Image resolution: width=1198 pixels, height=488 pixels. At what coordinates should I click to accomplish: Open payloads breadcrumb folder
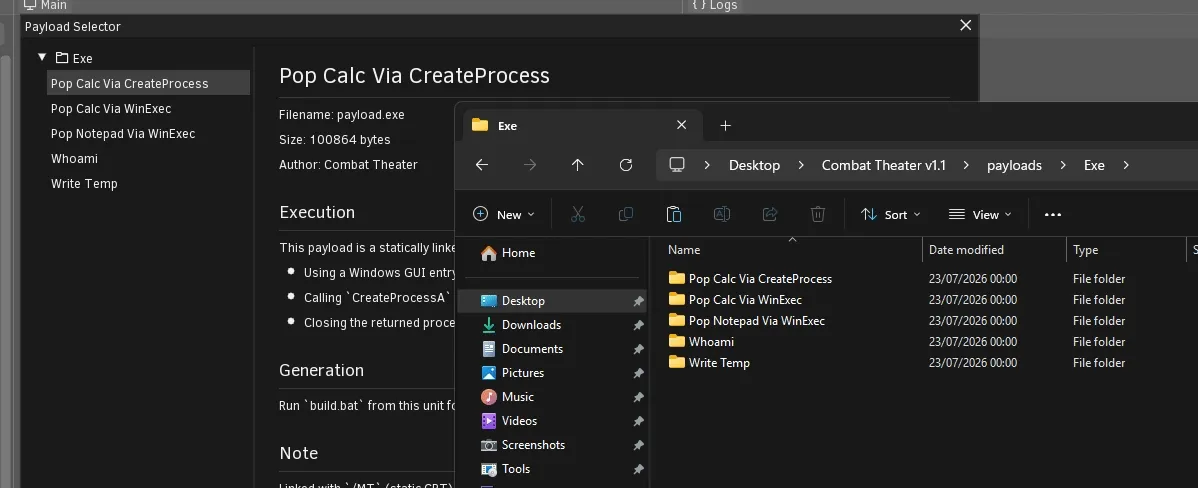click(1014, 165)
